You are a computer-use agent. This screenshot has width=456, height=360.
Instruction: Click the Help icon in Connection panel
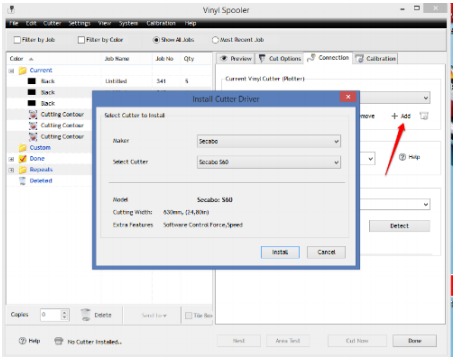point(402,157)
